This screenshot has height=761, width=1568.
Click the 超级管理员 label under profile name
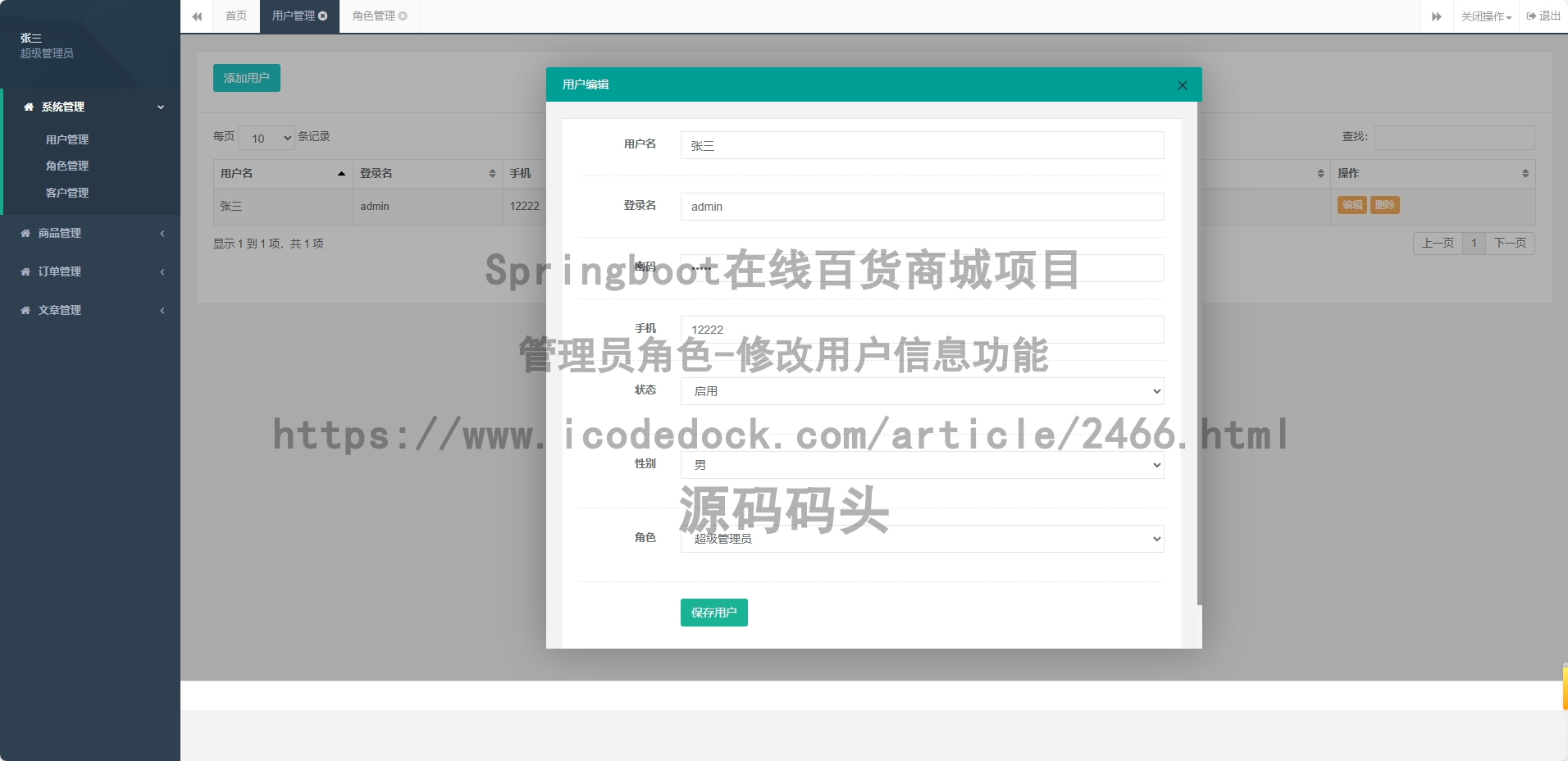(x=47, y=53)
